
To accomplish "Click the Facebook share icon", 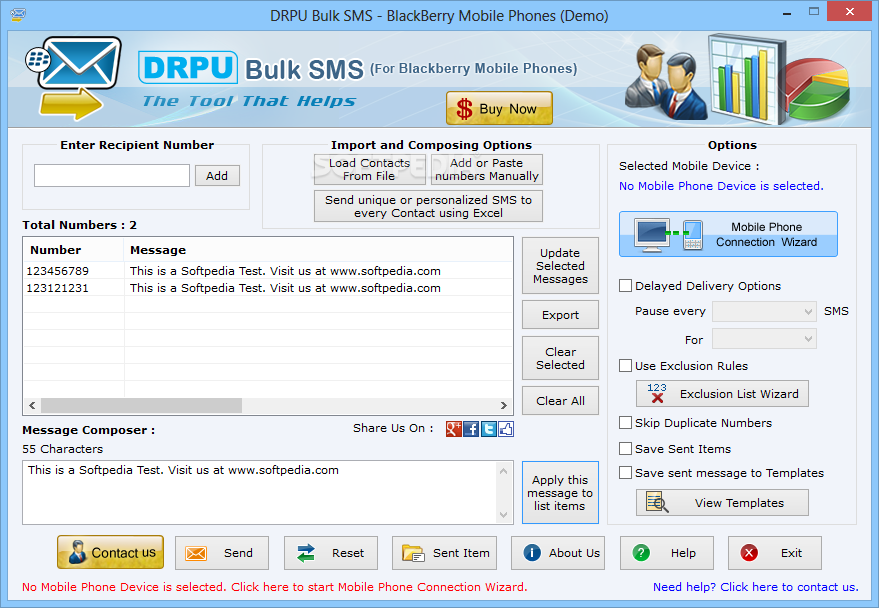I will click(x=471, y=429).
